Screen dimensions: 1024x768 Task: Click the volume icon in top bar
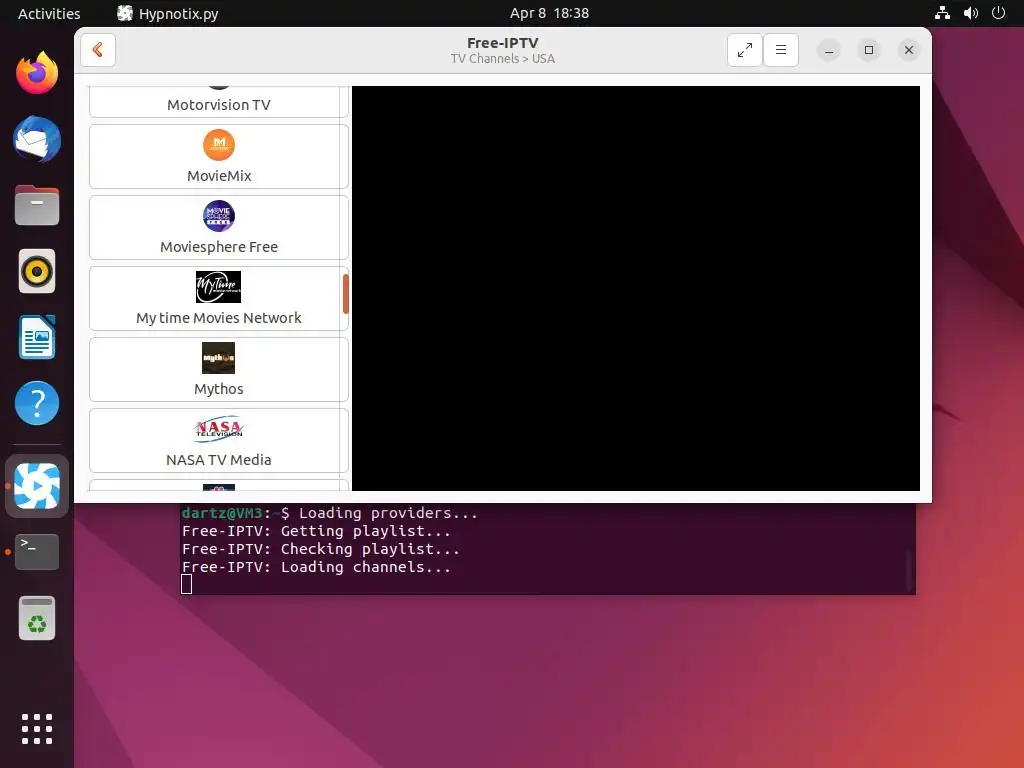[970, 13]
